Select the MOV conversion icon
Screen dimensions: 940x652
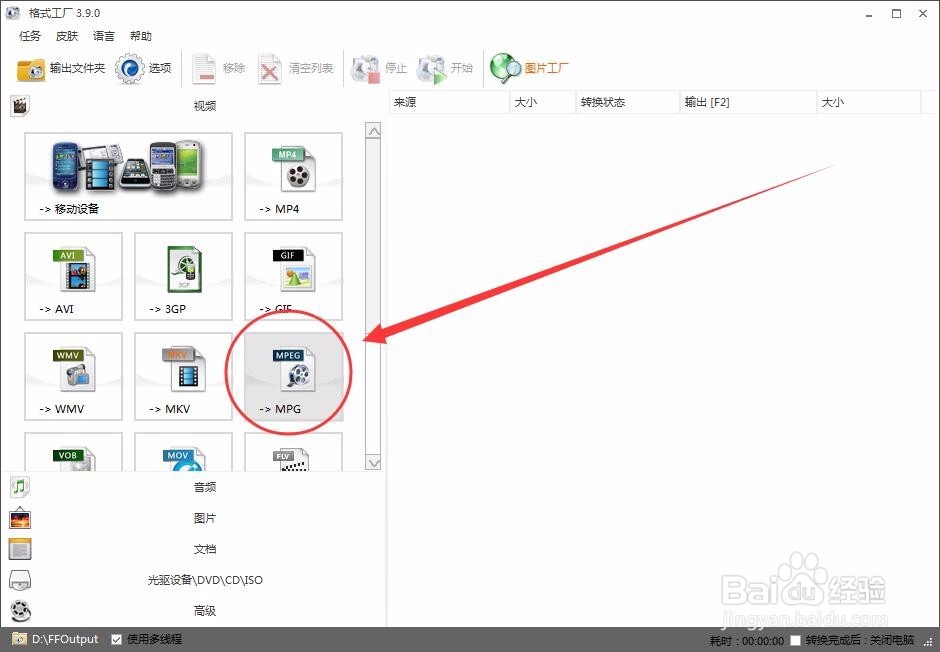pos(183,452)
